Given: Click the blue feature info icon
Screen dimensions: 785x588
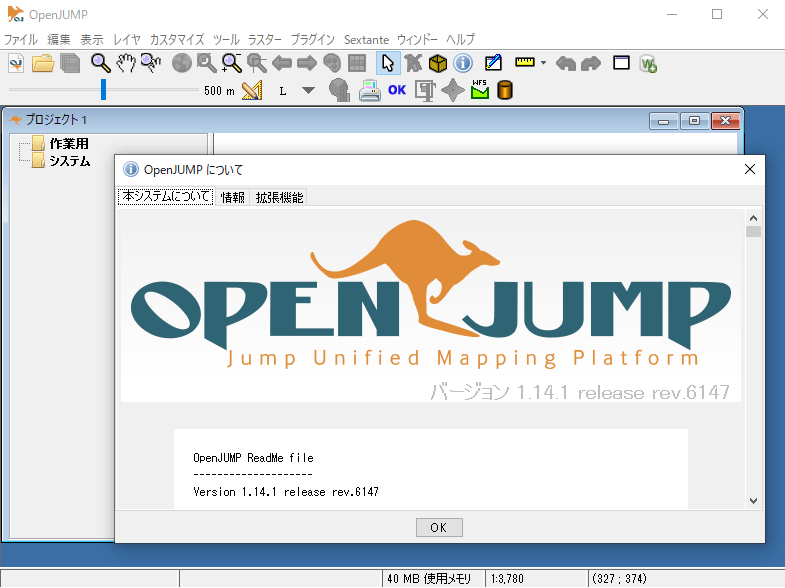Looking at the screenshot, I should (x=463, y=64).
